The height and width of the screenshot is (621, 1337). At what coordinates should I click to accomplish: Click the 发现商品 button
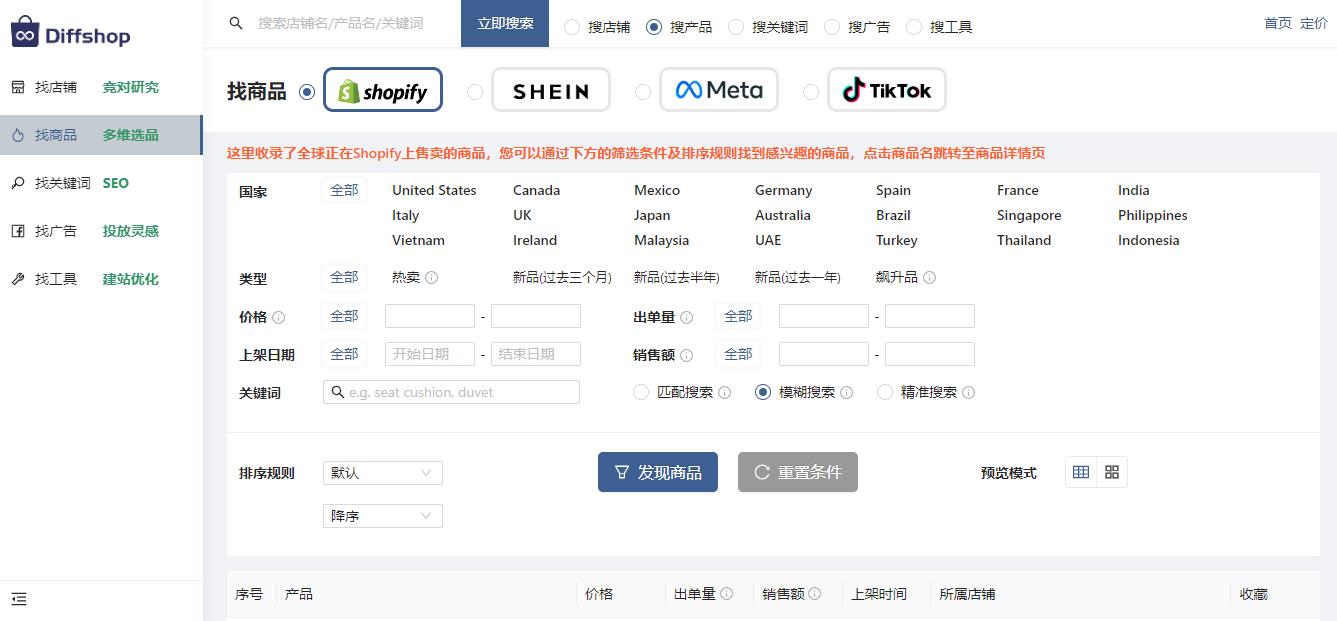657,472
